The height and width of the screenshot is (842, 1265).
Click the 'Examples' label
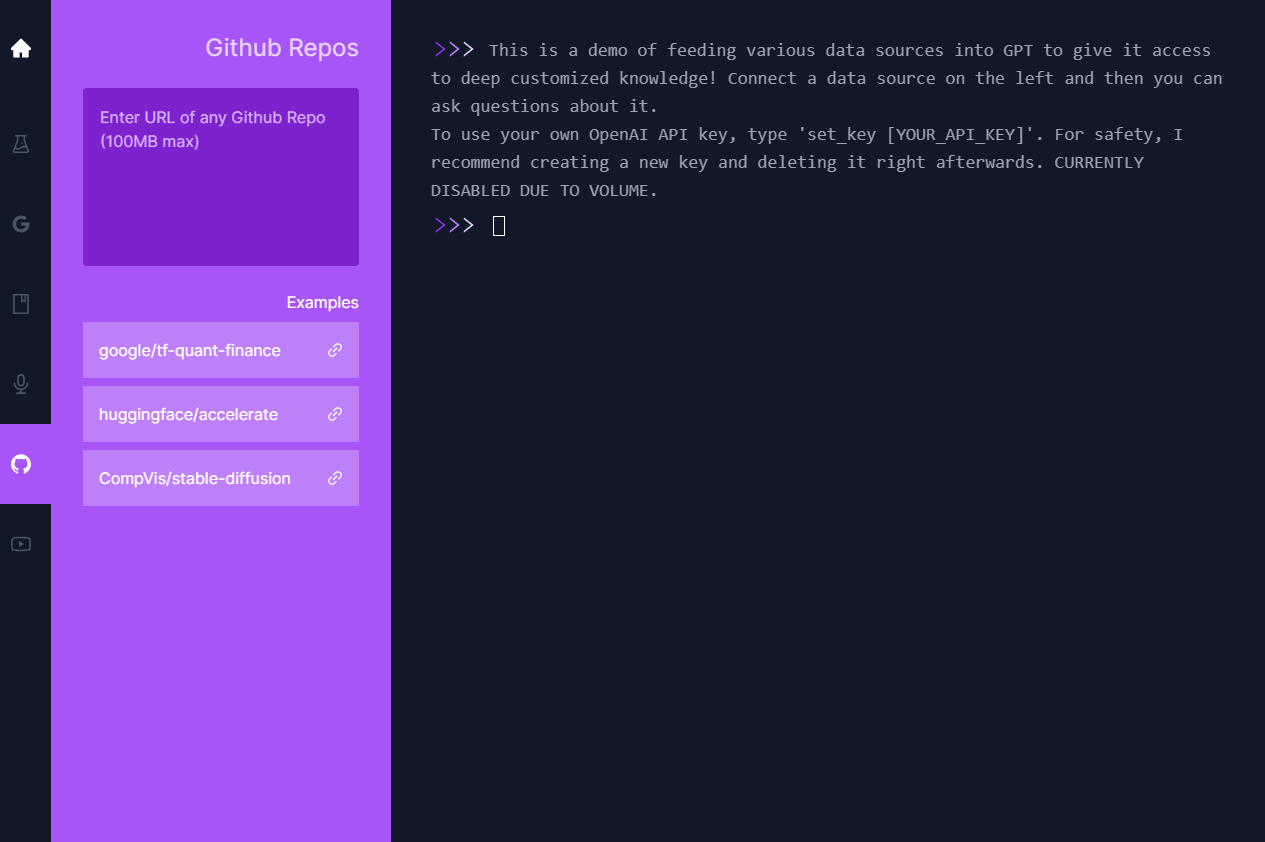tap(322, 302)
